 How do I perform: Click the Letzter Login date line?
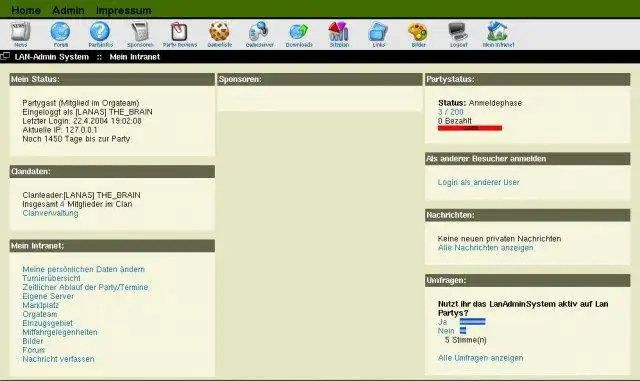(82, 121)
